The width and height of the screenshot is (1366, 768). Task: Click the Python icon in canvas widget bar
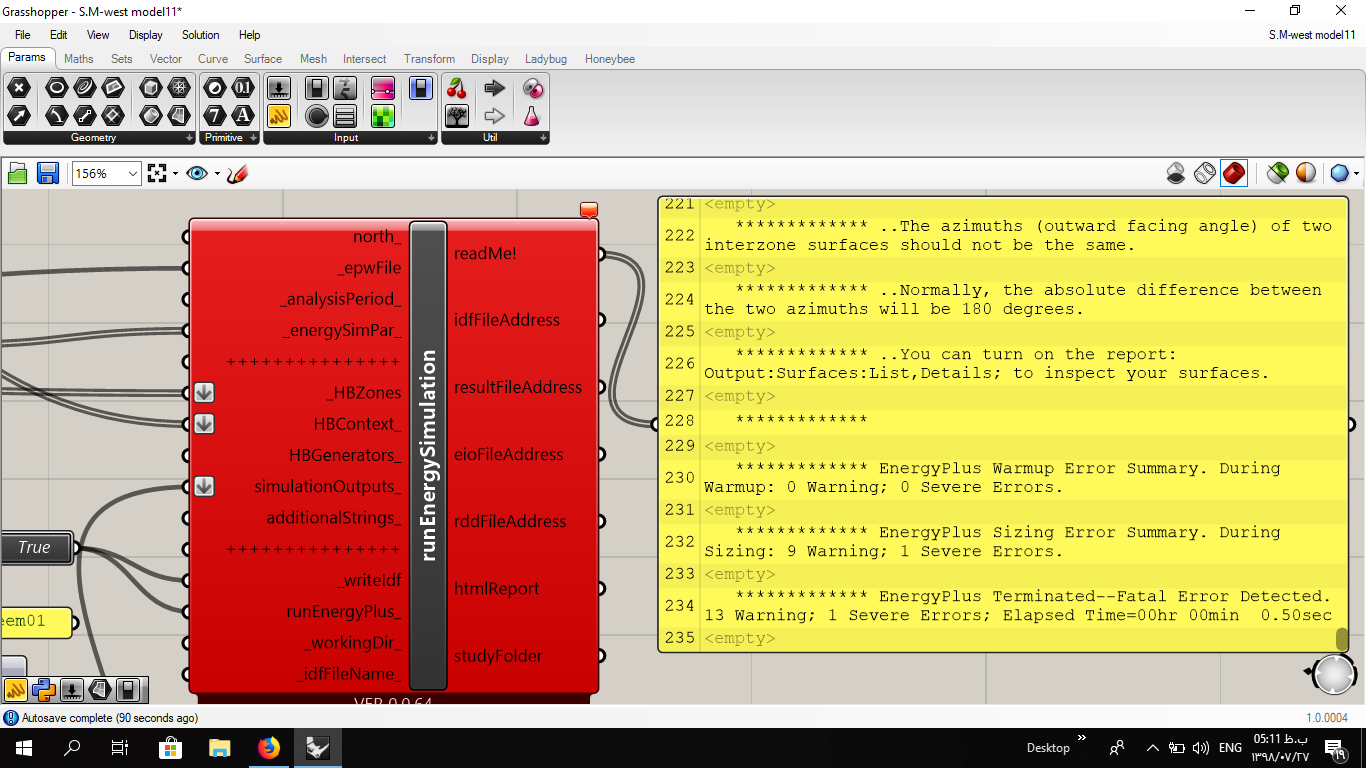click(43, 689)
